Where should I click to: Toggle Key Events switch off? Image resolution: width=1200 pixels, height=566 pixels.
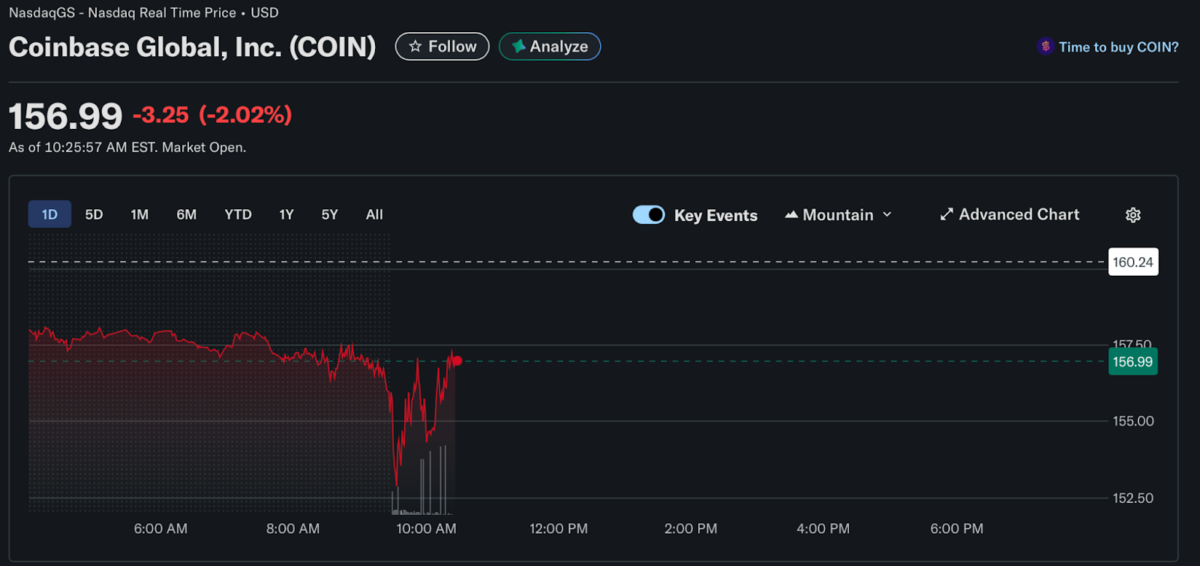click(x=649, y=215)
